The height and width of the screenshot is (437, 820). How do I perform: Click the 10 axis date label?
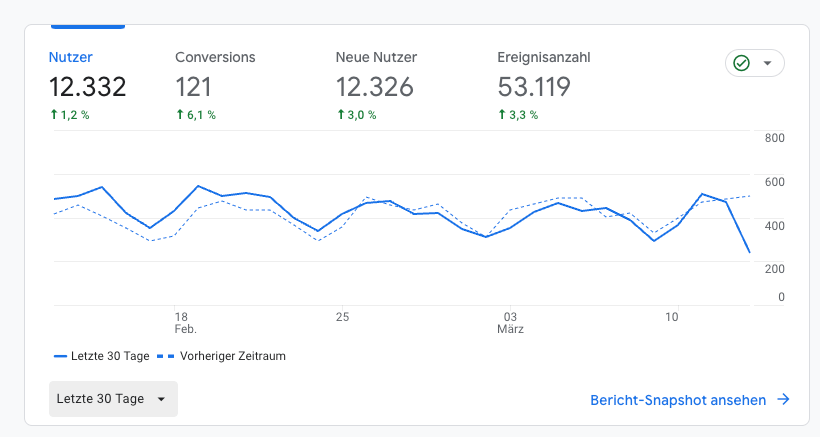pyautogui.click(x=671, y=317)
